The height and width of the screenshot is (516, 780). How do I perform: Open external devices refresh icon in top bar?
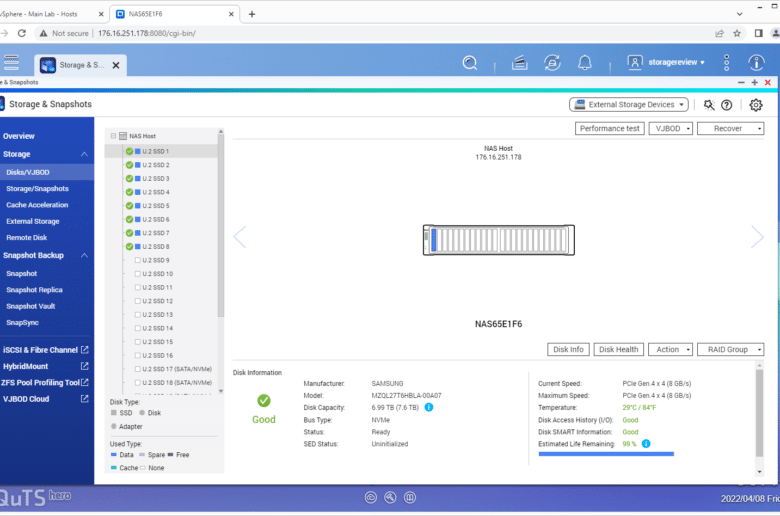[x=552, y=63]
